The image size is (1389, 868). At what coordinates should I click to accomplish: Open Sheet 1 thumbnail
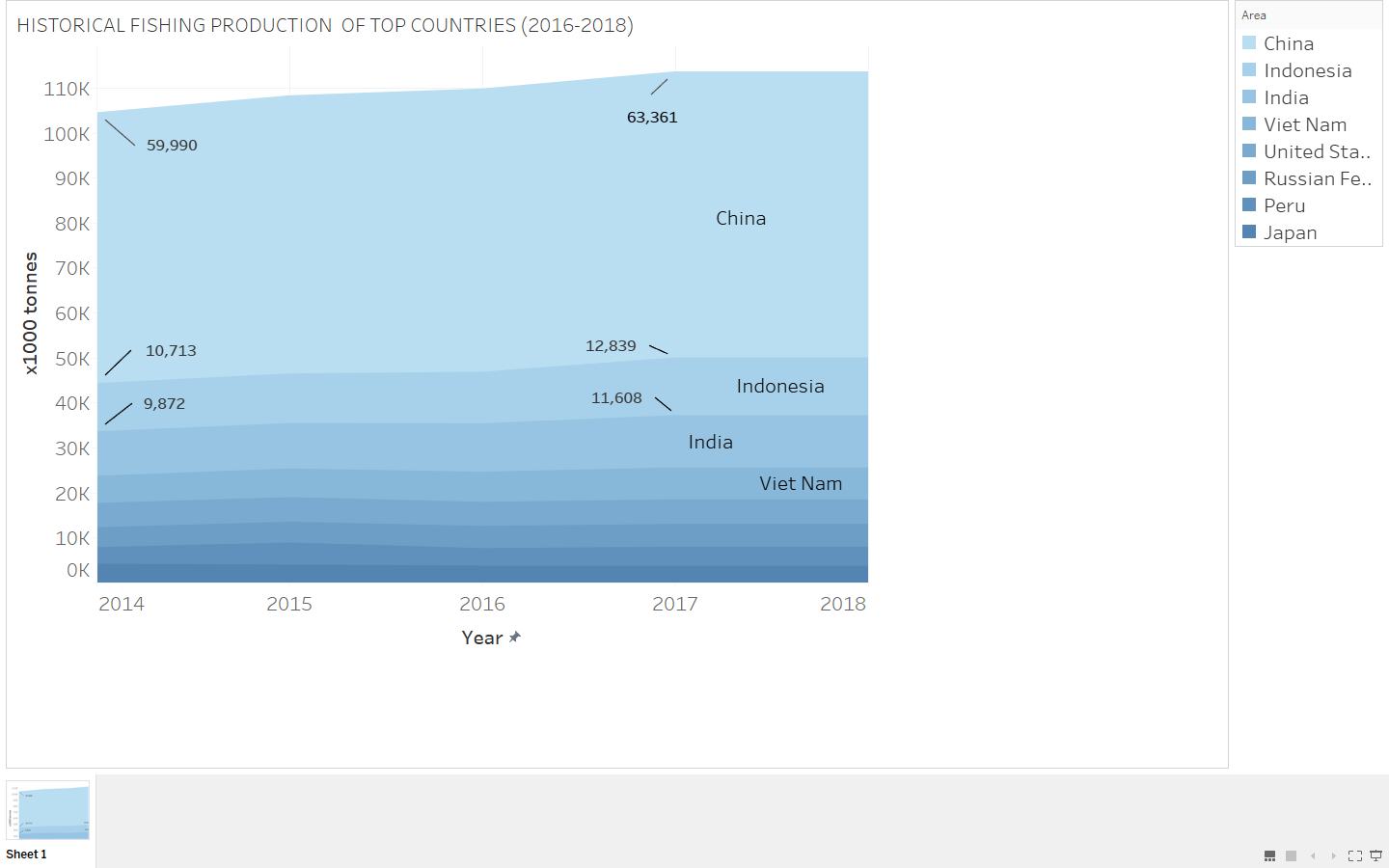[48, 812]
